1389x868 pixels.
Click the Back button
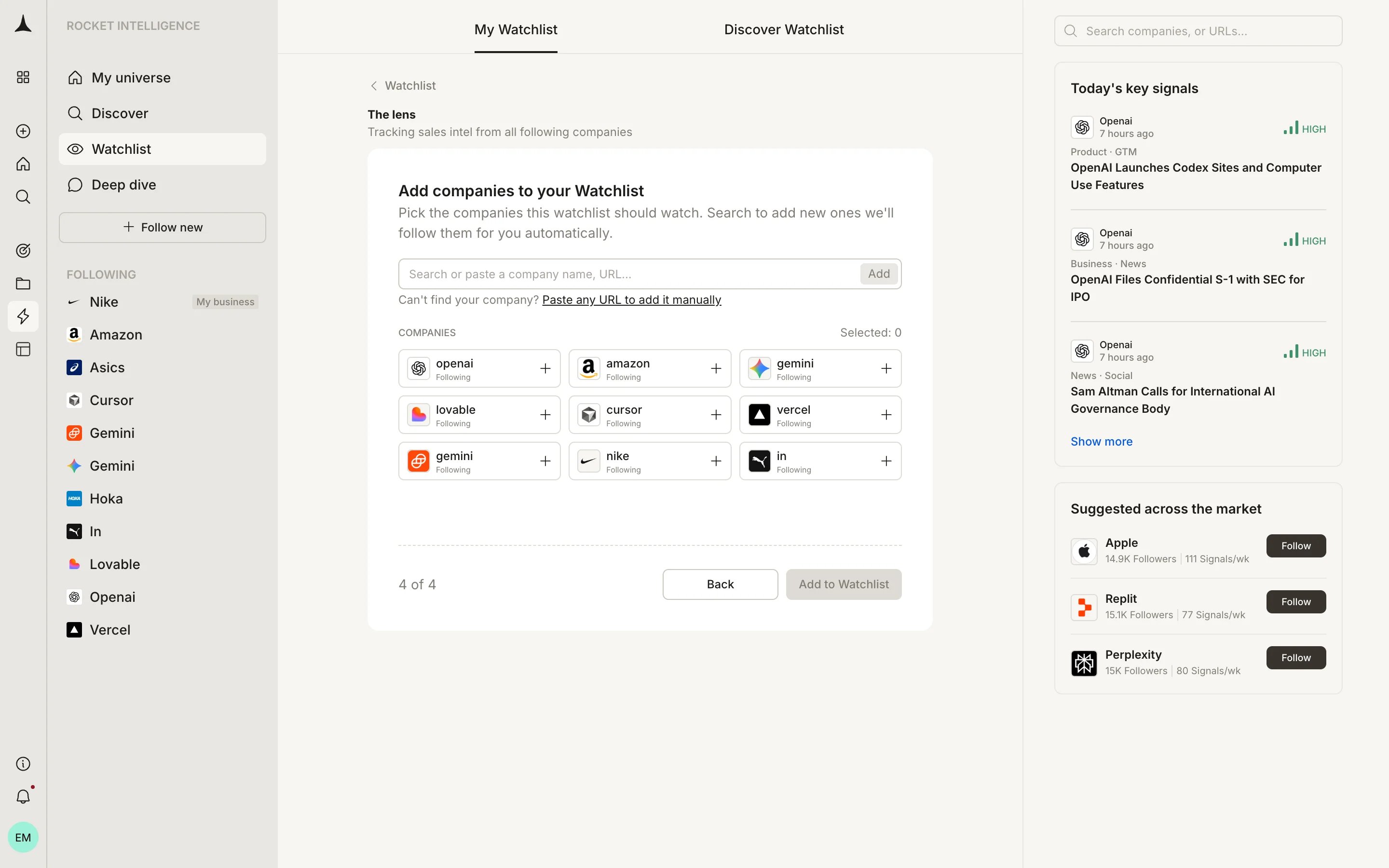point(720,584)
